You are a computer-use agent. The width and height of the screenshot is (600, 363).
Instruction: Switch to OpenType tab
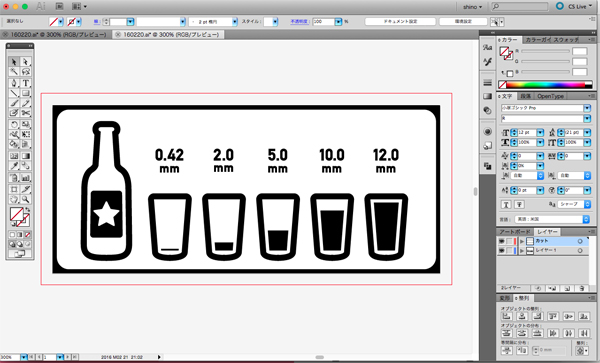pos(550,96)
